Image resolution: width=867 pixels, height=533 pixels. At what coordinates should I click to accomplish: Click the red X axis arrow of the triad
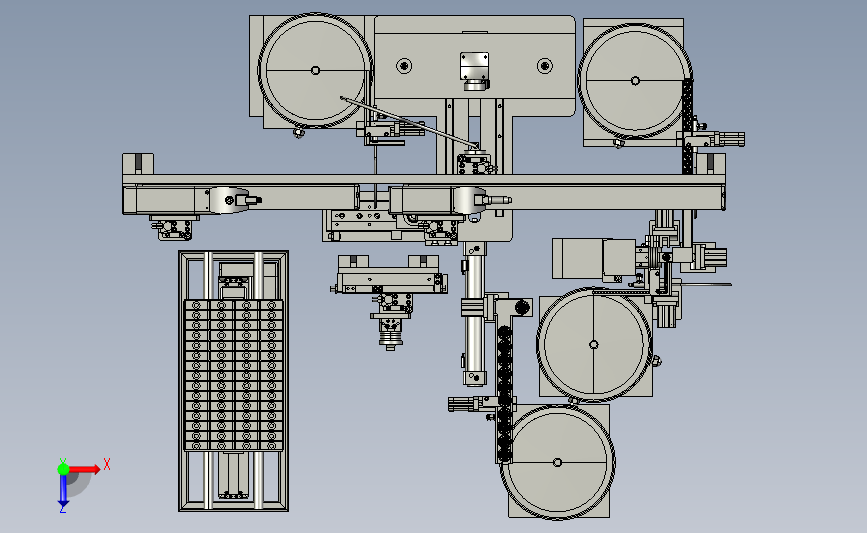coord(84,469)
